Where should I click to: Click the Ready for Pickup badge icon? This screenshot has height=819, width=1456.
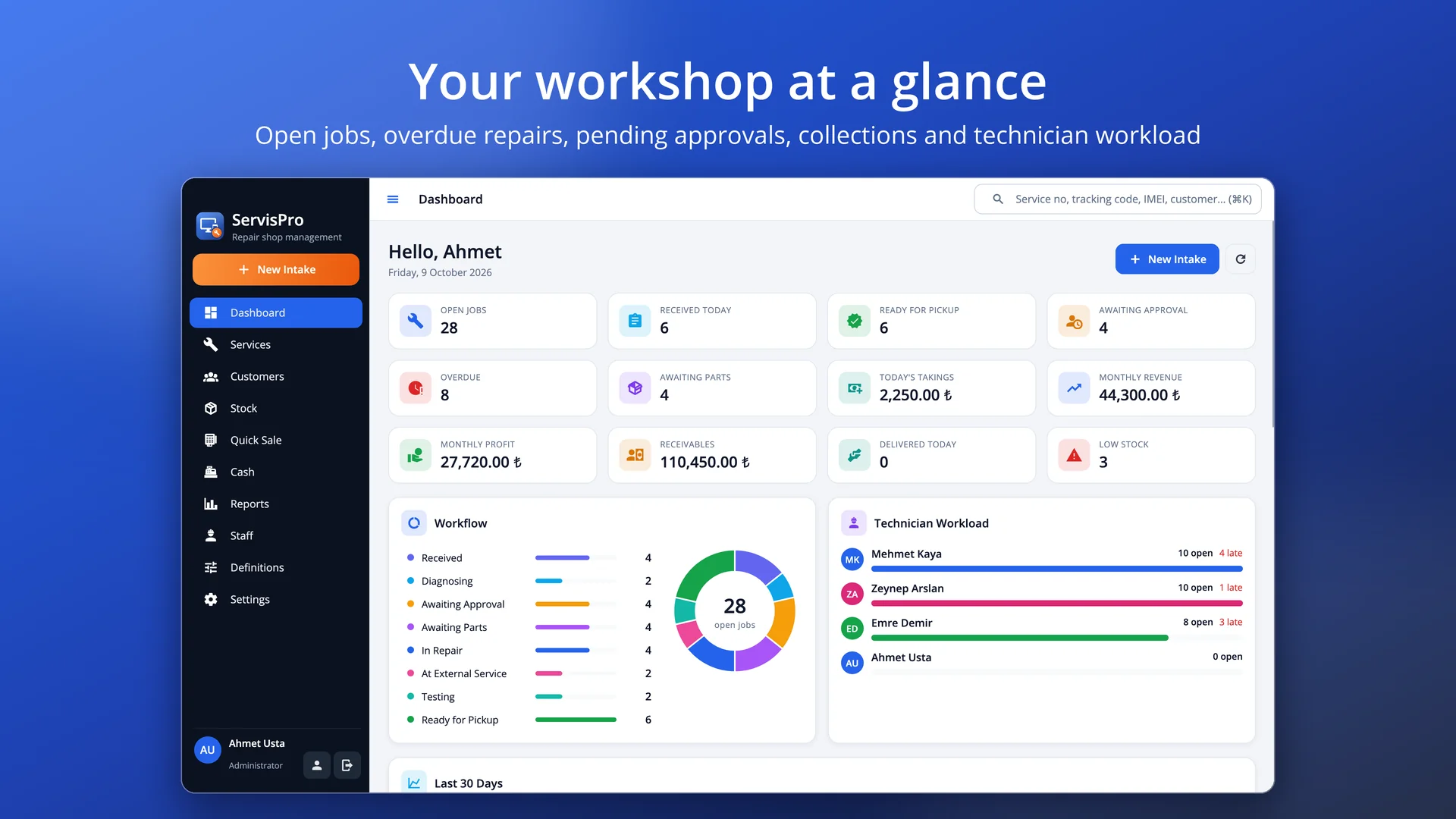pos(855,321)
